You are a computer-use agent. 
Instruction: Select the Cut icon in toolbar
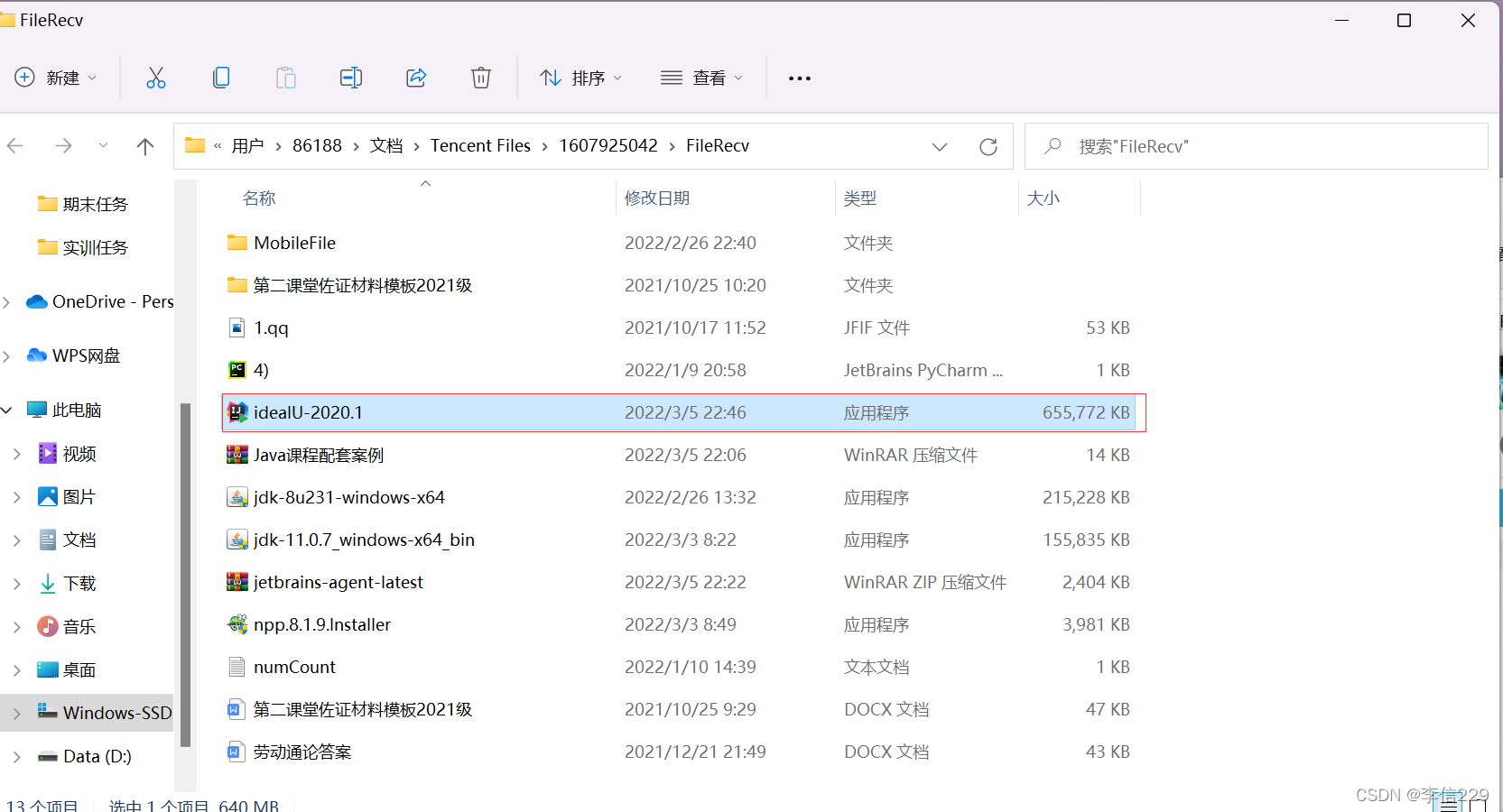click(155, 78)
